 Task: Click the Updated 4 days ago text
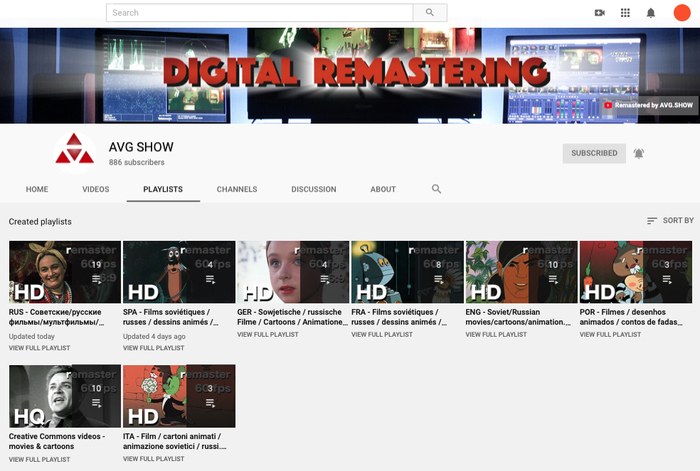[154, 336]
